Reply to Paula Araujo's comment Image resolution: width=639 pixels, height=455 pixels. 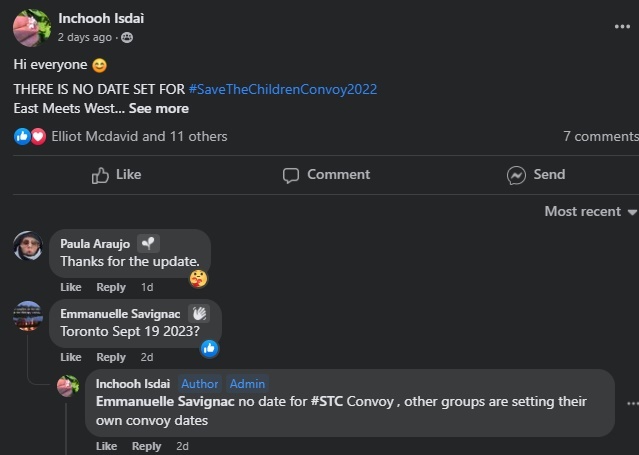click(x=111, y=287)
